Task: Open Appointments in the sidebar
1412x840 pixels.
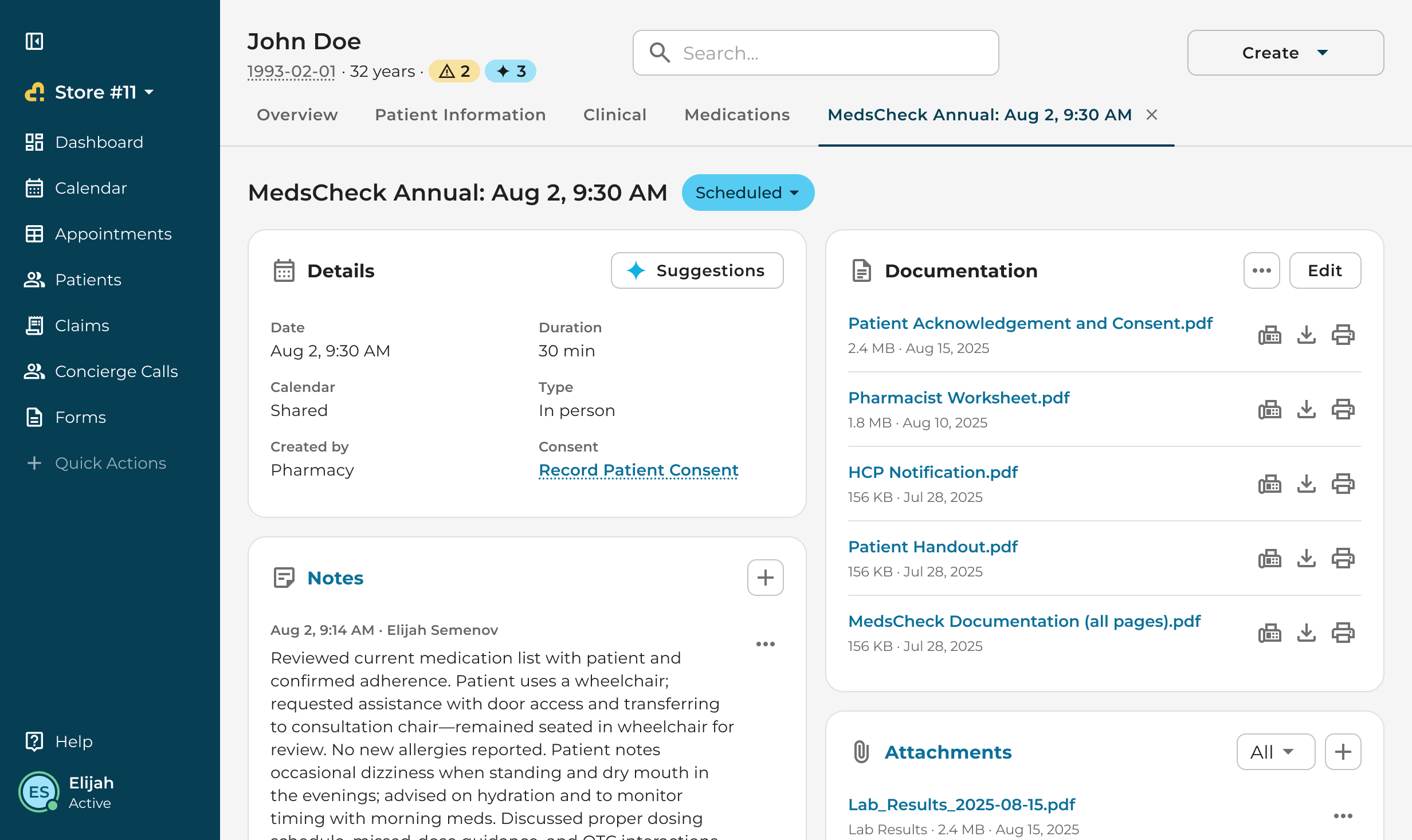Action: [x=99, y=234]
